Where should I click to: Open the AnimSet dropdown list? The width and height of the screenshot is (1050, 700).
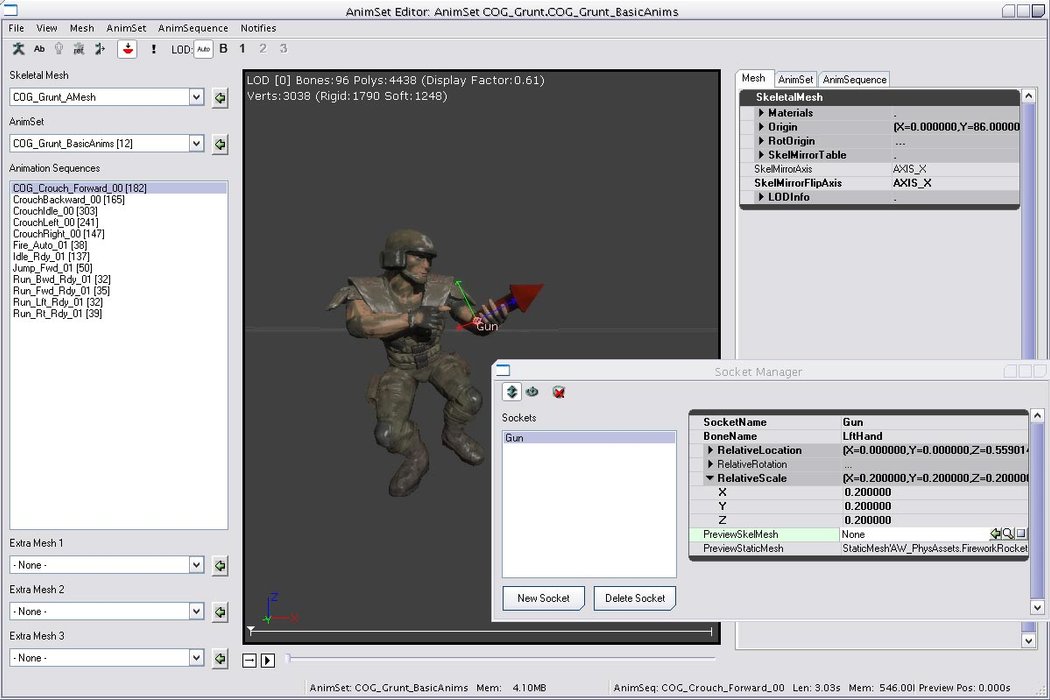[196, 144]
